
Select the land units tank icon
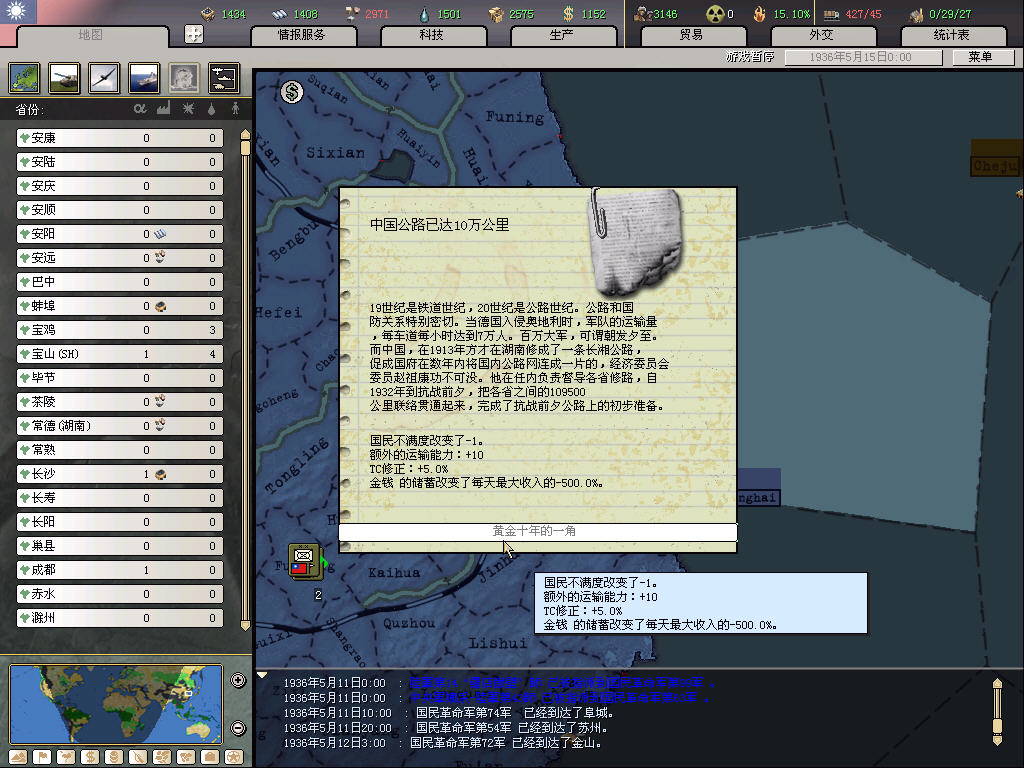(x=63, y=78)
